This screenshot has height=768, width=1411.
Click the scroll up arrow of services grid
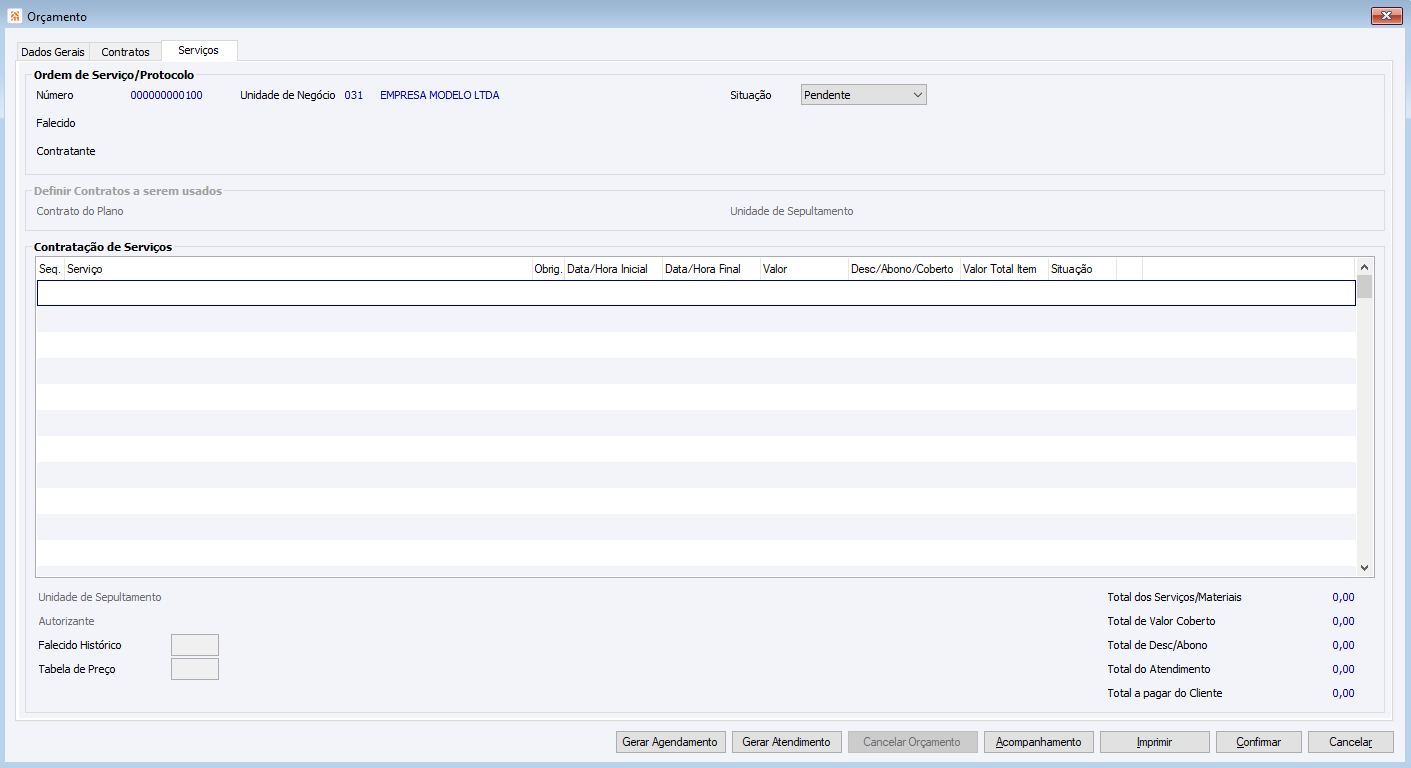pyautogui.click(x=1364, y=267)
